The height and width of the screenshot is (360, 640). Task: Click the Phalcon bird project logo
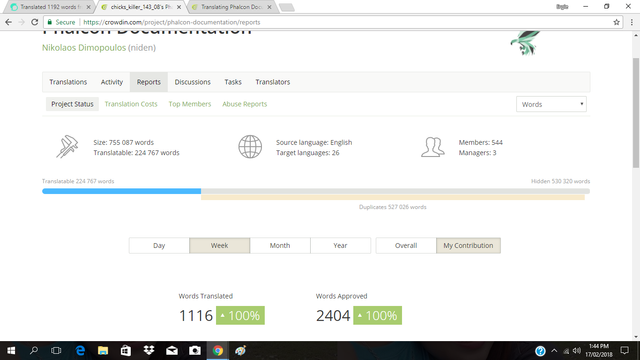pyautogui.click(x=525, y=42)
